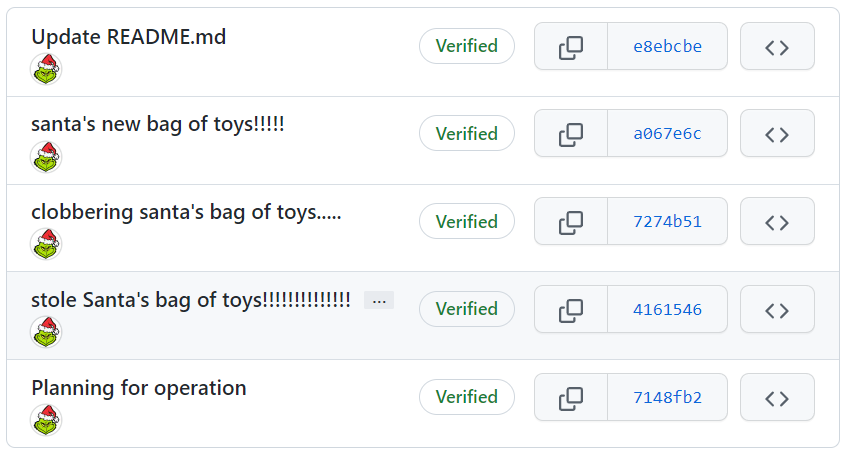Open commit hash link e8ebcbe

(667, 46)
